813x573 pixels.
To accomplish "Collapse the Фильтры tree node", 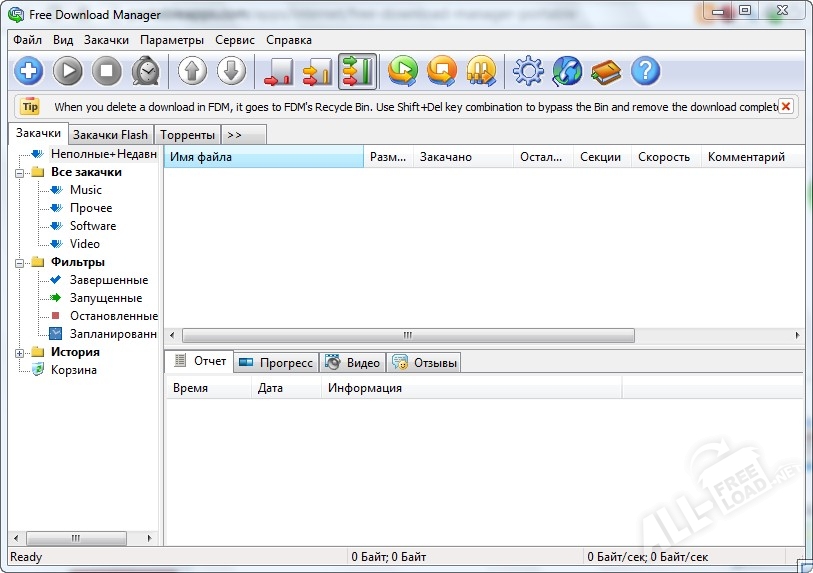I will (x=21, y=262).
